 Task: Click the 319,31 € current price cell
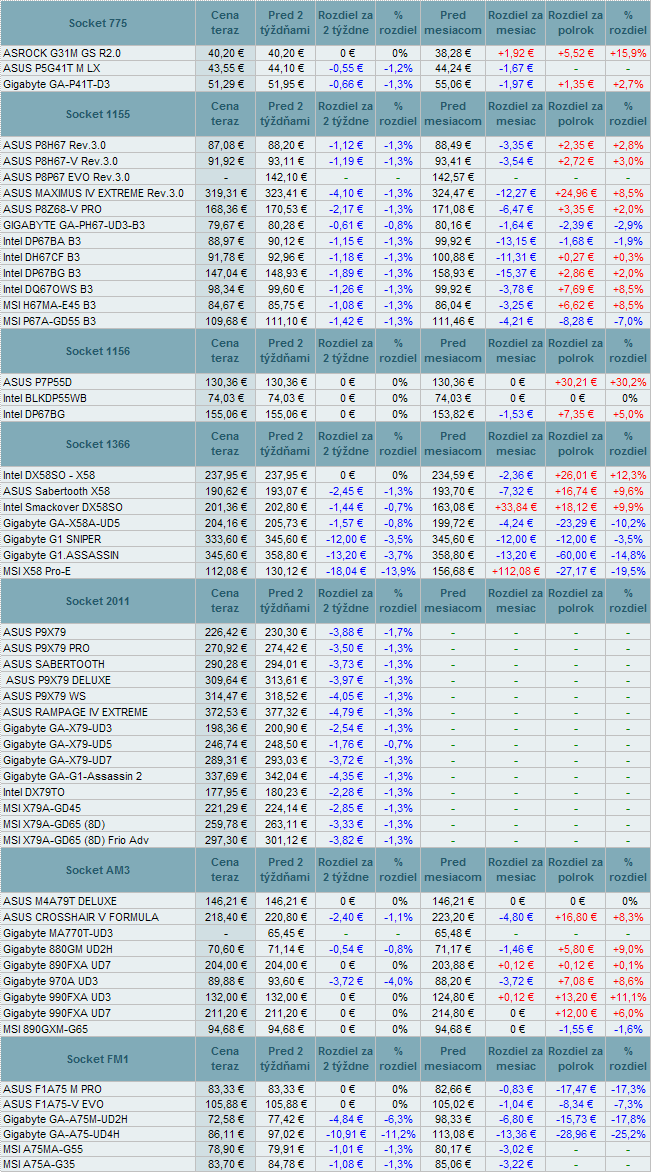coord(225,193)
